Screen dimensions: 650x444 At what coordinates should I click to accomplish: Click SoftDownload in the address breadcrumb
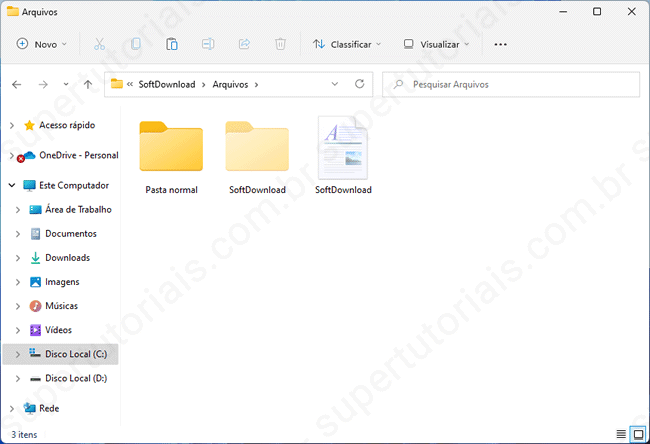pos(166,85)
